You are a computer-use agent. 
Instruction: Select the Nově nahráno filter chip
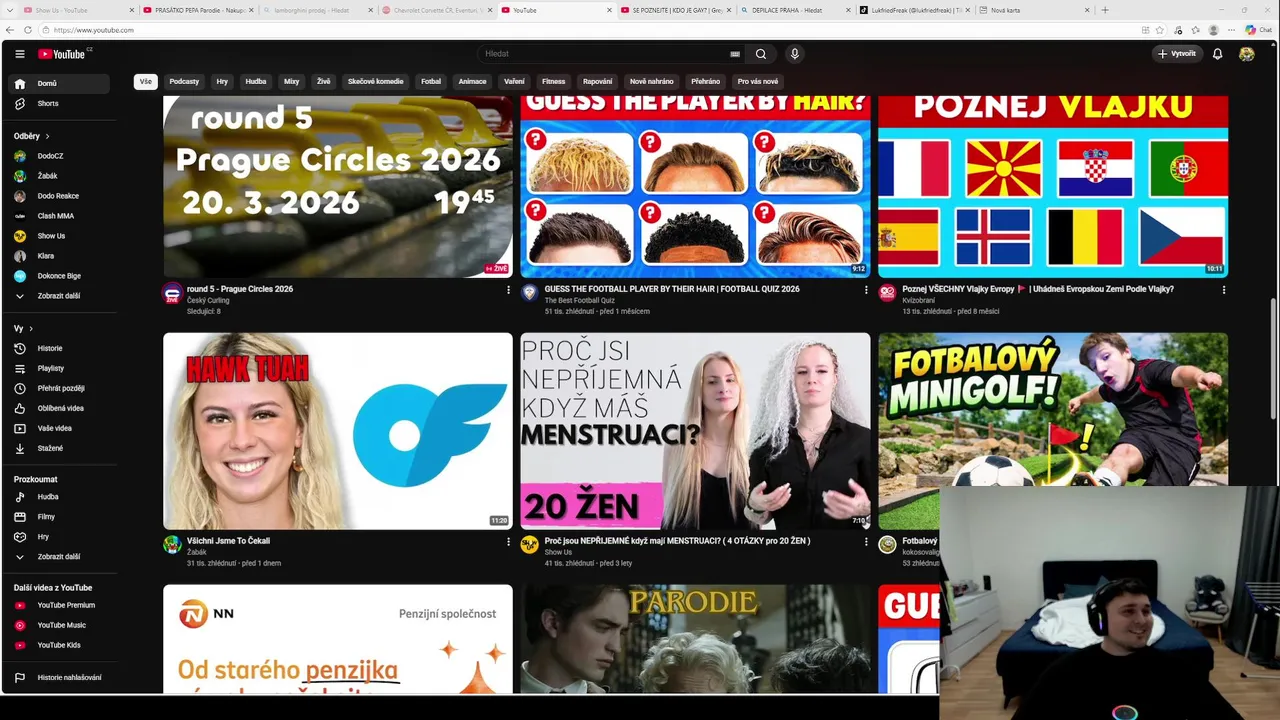click(x=651, y=82)
